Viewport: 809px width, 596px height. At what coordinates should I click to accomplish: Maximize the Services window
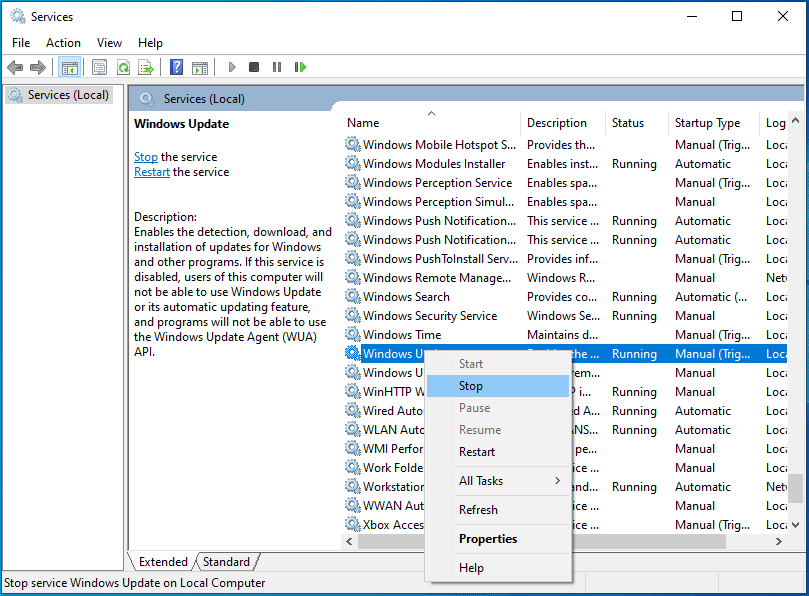[737, 17]
